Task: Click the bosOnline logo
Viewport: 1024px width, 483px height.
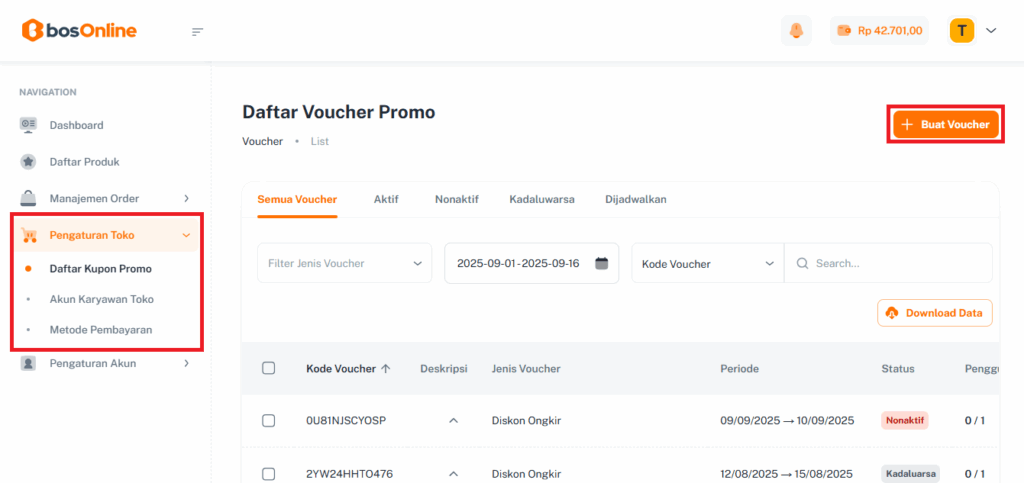Action: 79,30
